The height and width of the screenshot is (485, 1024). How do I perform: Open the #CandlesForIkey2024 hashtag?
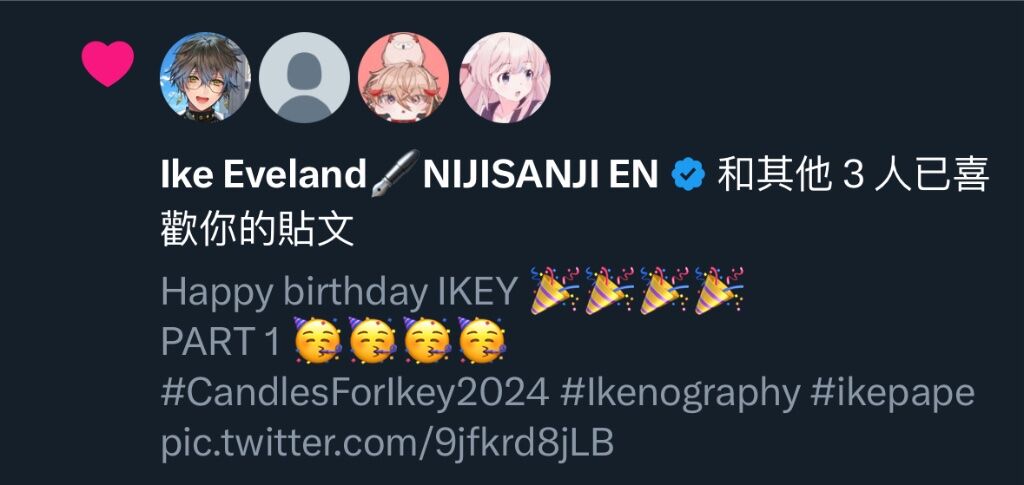coord(355,392)
